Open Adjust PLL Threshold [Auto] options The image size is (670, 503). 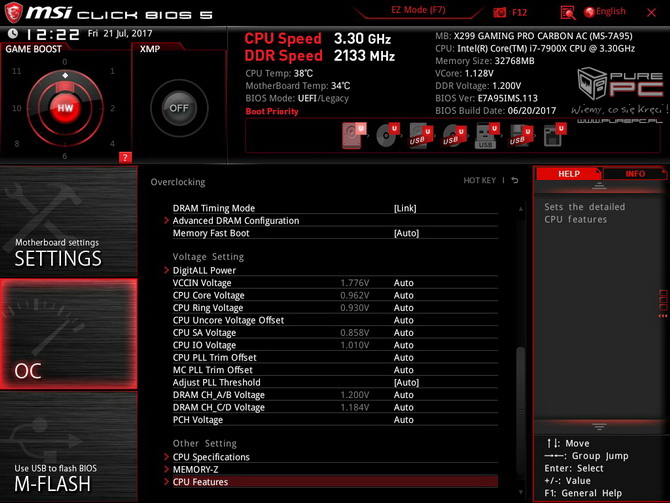click(406, 382)
